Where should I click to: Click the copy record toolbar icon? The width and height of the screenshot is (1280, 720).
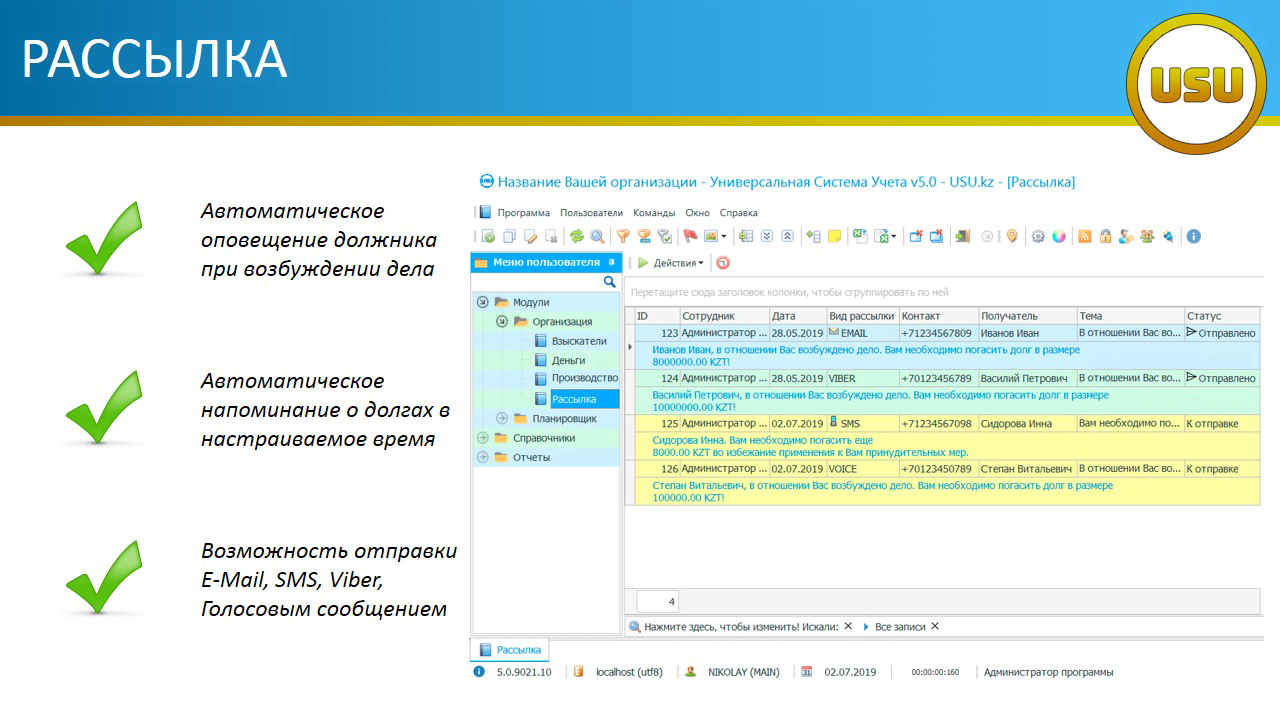coord(509,236)
